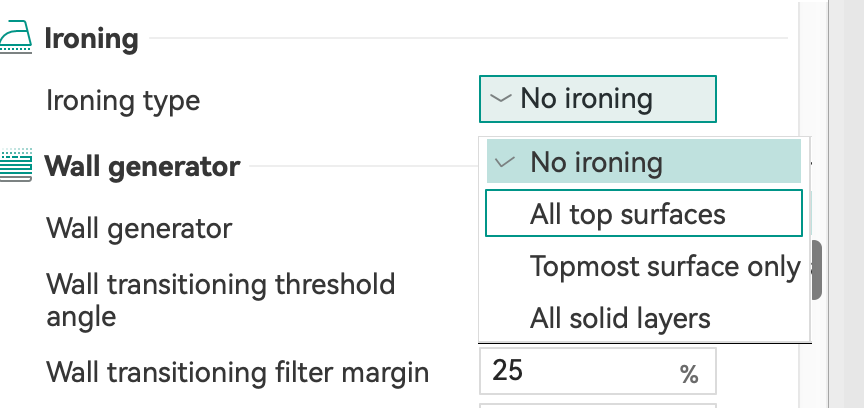
Task: Click Wall transitioning threshold angle label
Action: pos(220,300)
